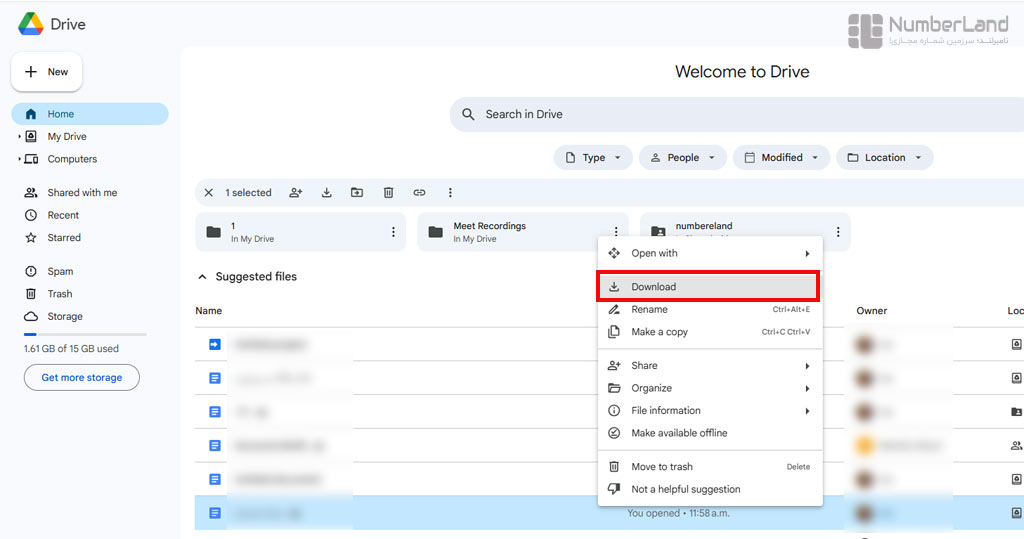Screen dimensions: 1024x539
Task: Show Starred items
Action: pyautogui.click(x=64, y=238)
